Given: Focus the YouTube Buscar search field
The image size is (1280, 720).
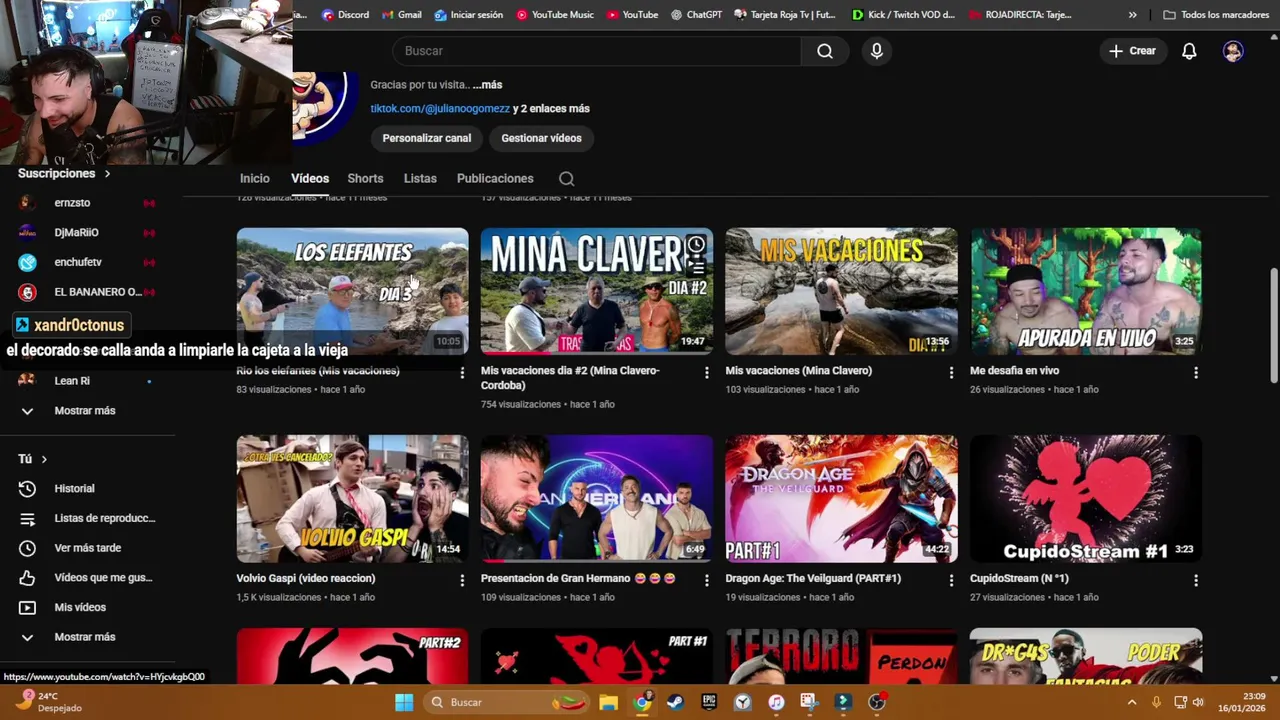Looking at the screenshot, I should pos(597,51).
